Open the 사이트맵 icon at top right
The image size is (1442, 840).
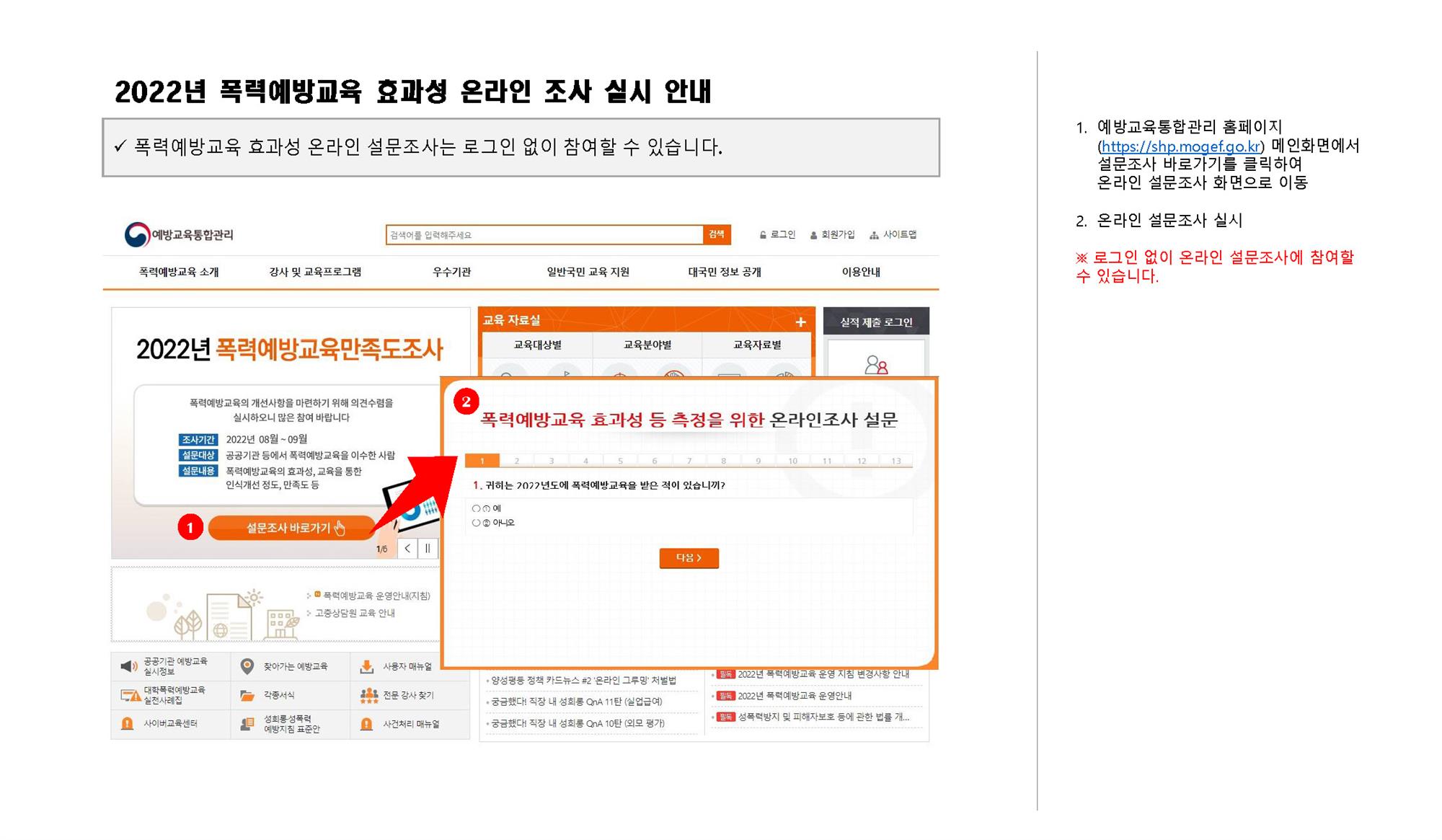tap(875, 234)
